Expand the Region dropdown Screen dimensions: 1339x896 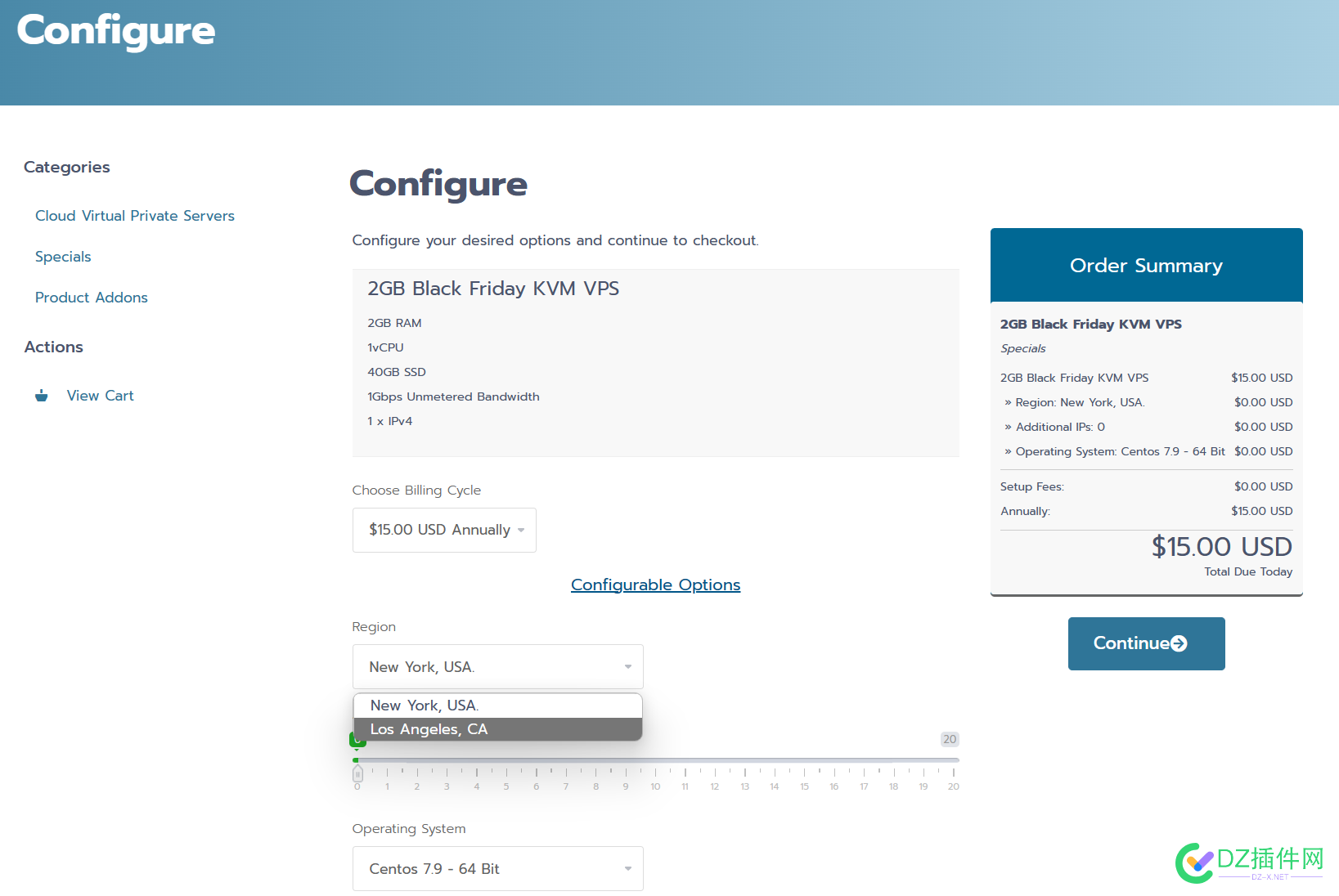tap(497, 666)
